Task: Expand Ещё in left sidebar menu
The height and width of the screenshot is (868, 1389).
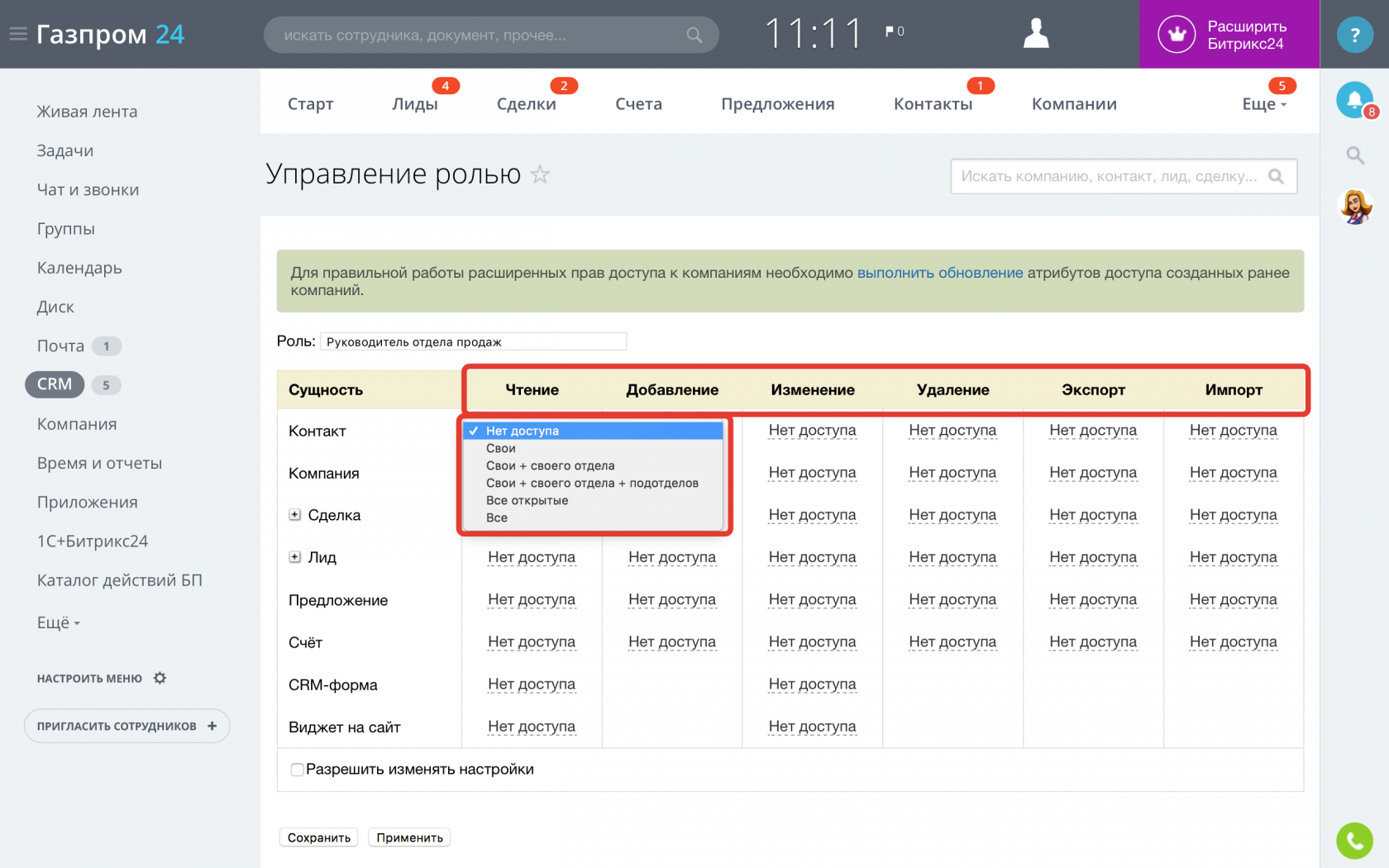Action: 58,622
